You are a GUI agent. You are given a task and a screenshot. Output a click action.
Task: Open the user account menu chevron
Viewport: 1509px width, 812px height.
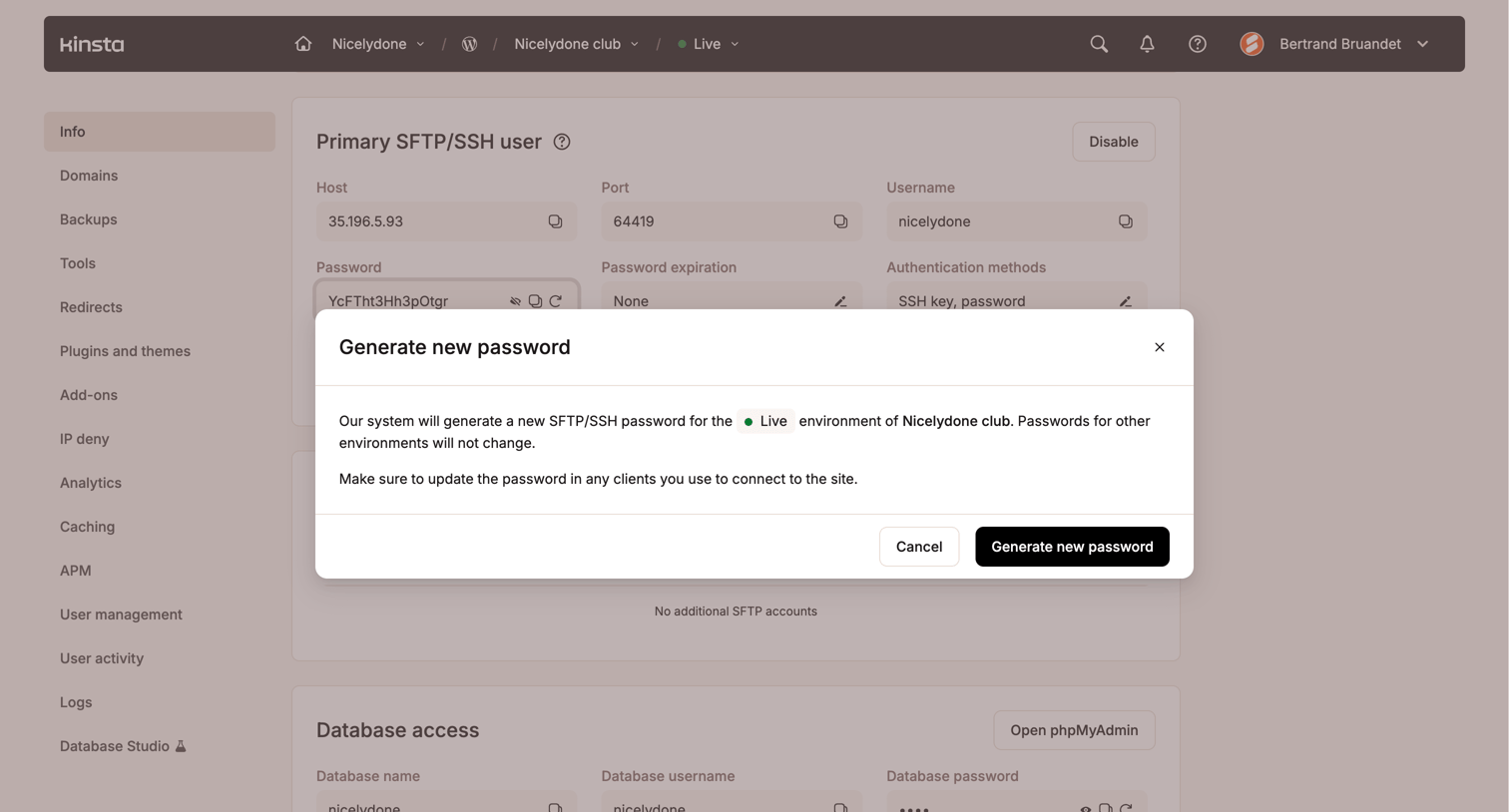pos(1422,44)
